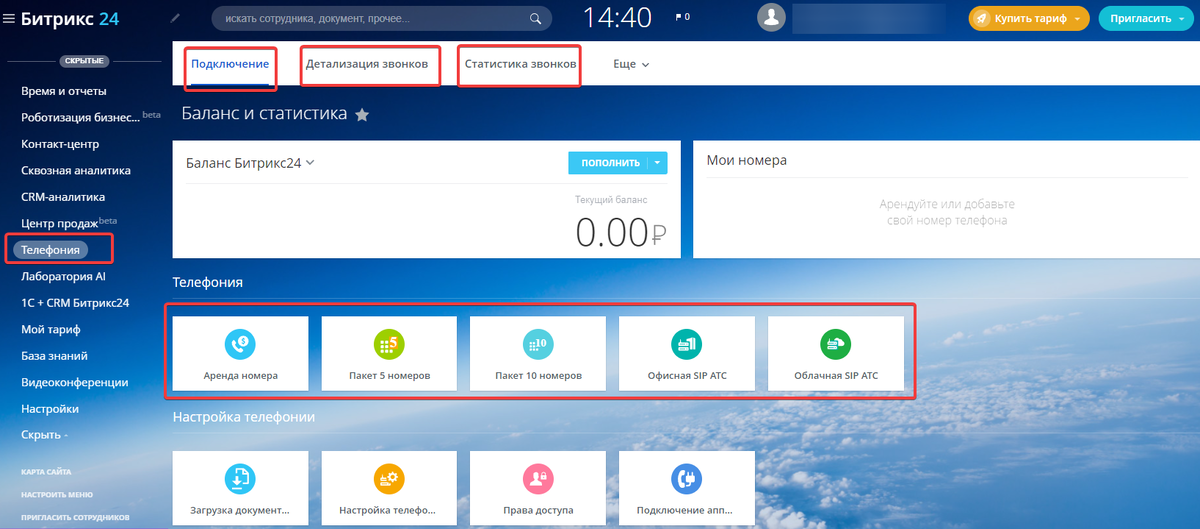Open Настройки in the sidebar
The image size is (1200, 529).
pyautogui.click(x=50, y=409)
